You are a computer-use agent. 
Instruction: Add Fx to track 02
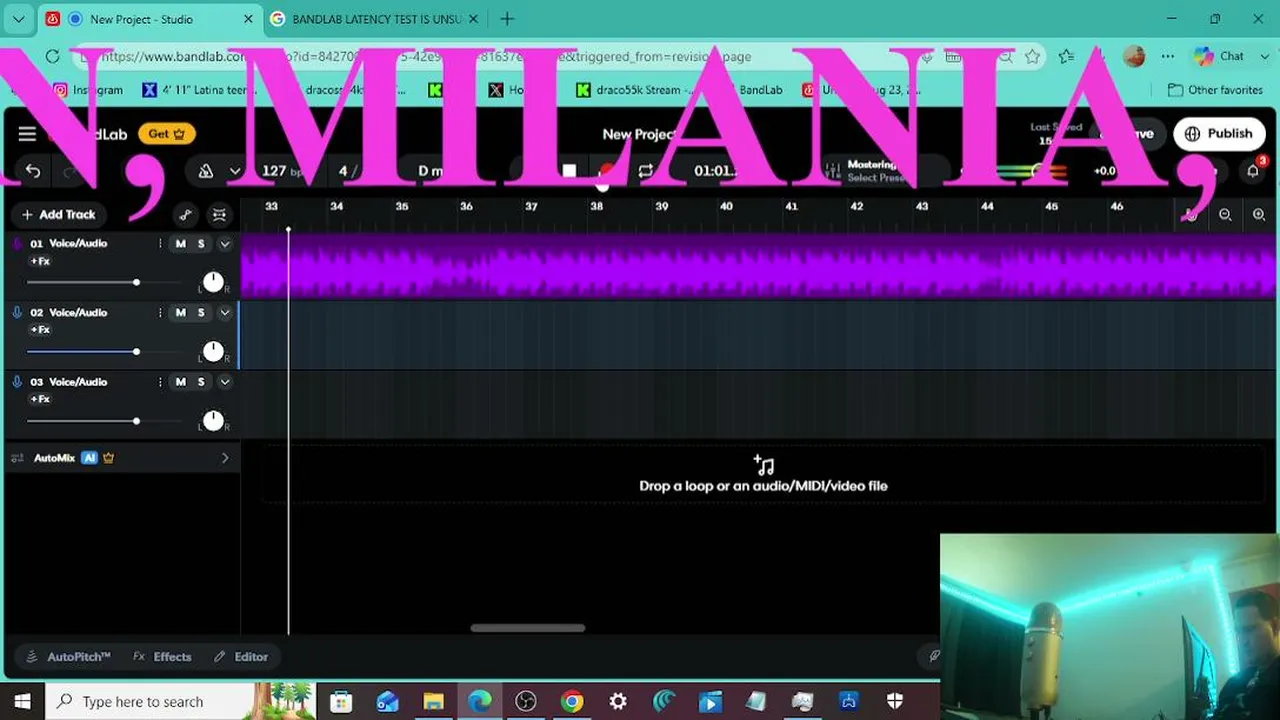40,330
